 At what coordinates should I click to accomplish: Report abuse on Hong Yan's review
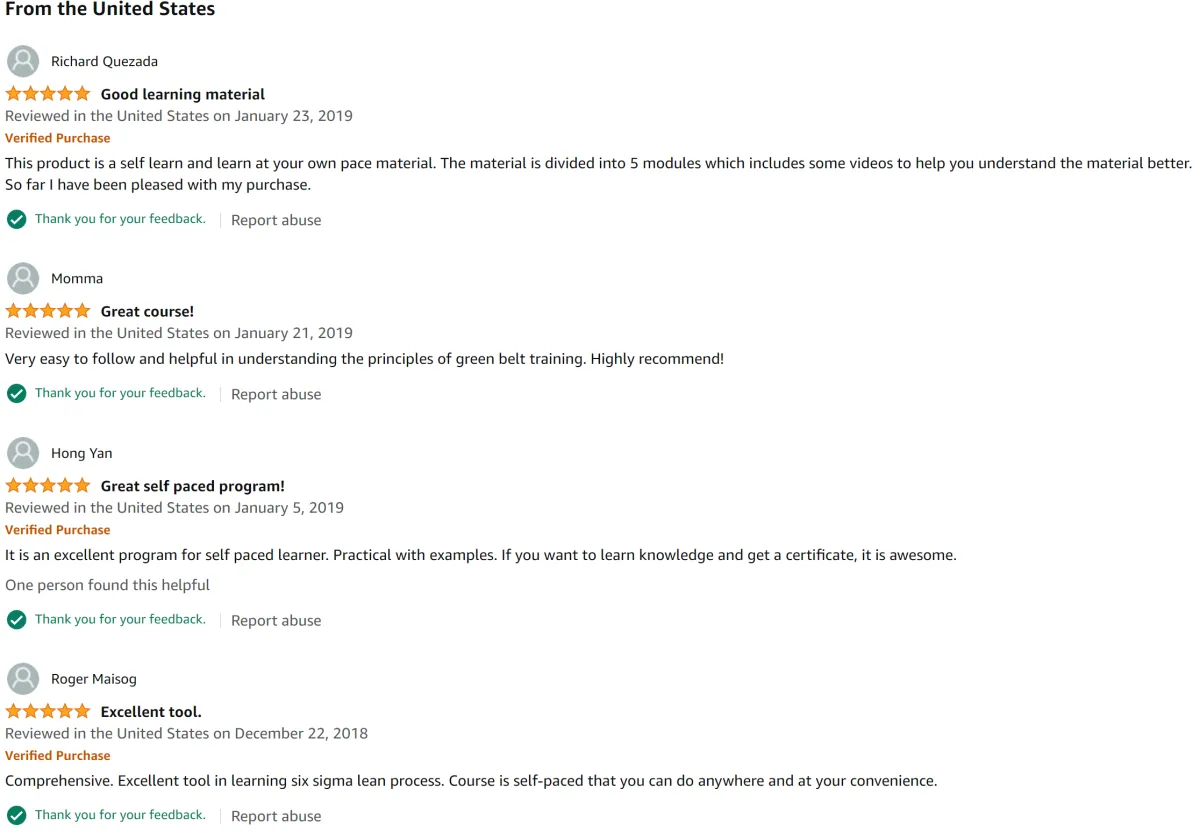click(x=276, y=620)
